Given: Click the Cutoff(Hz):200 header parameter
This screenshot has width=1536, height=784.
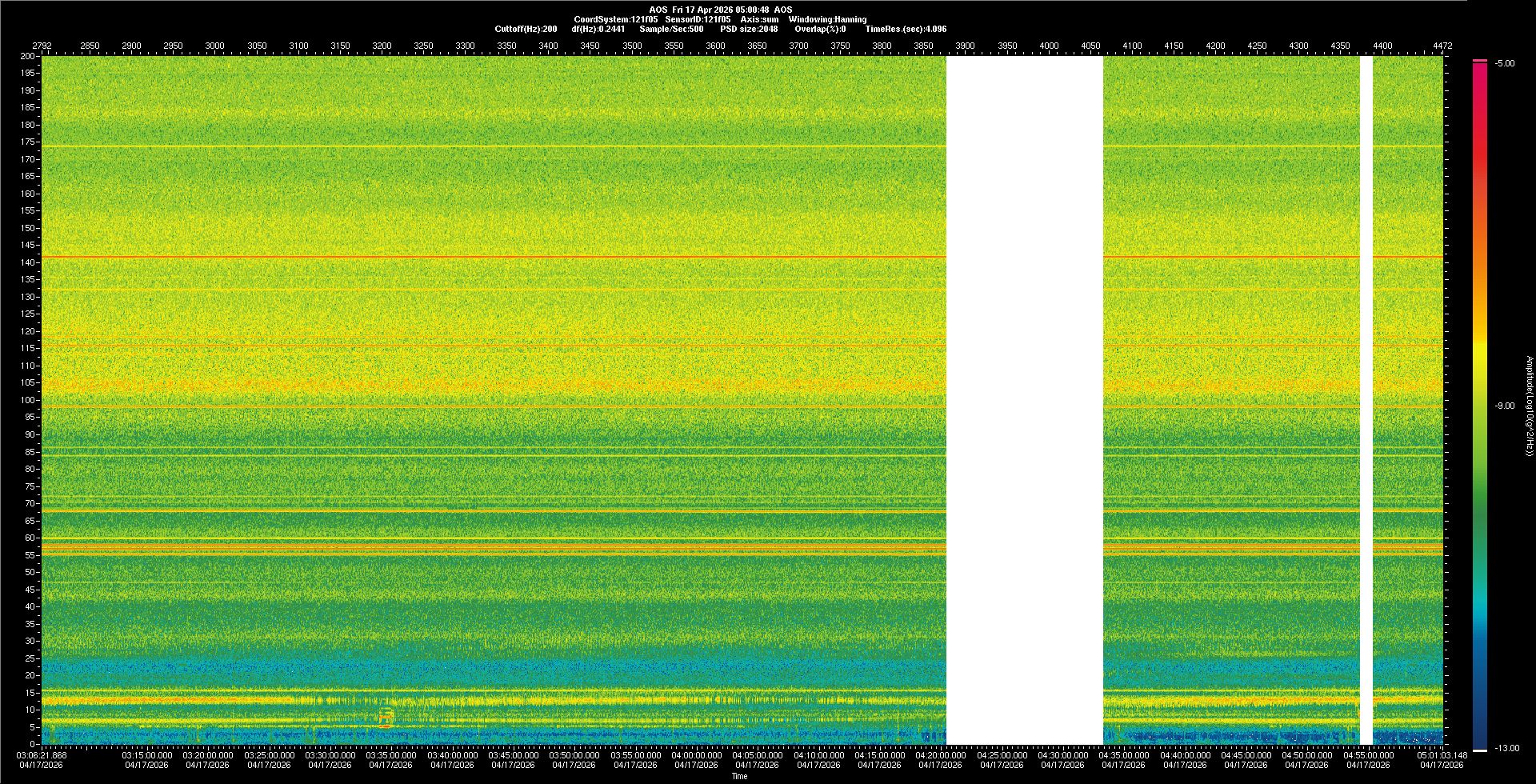Looking at the screenshot, I should (526, 29).
